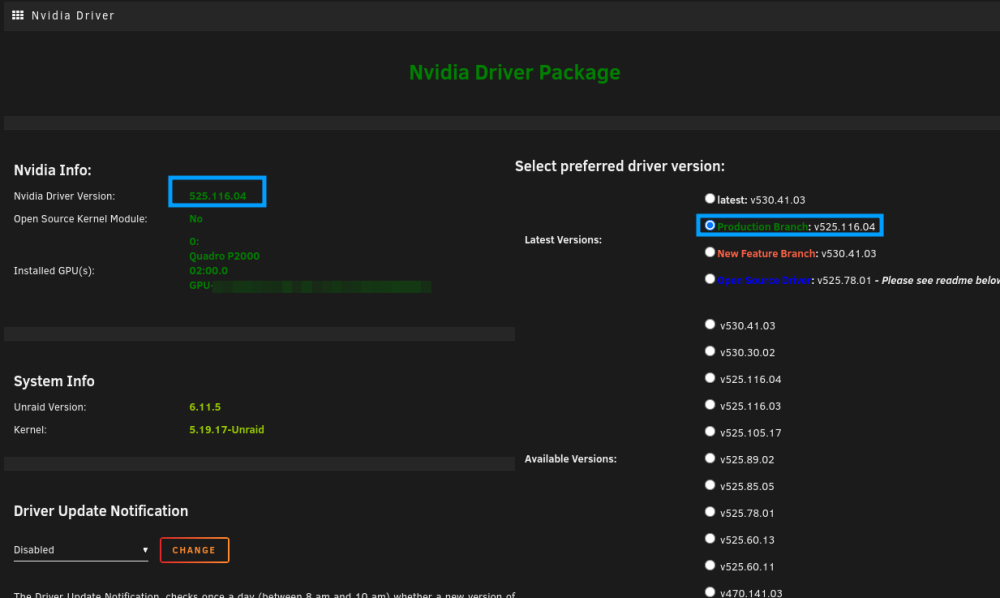Click the Unraid version 6.11.5 value

coord(205,407)
